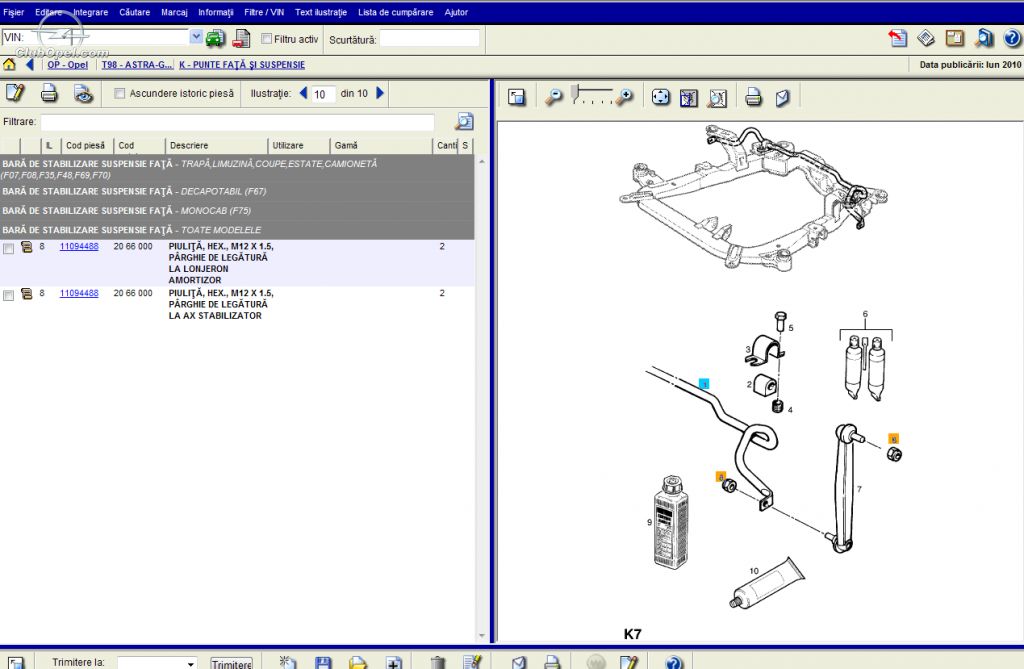This screenshot has height=669, width=1024.
Task: Click the blue help icon in the bottom toolbar
Action: tap(674, 662)
